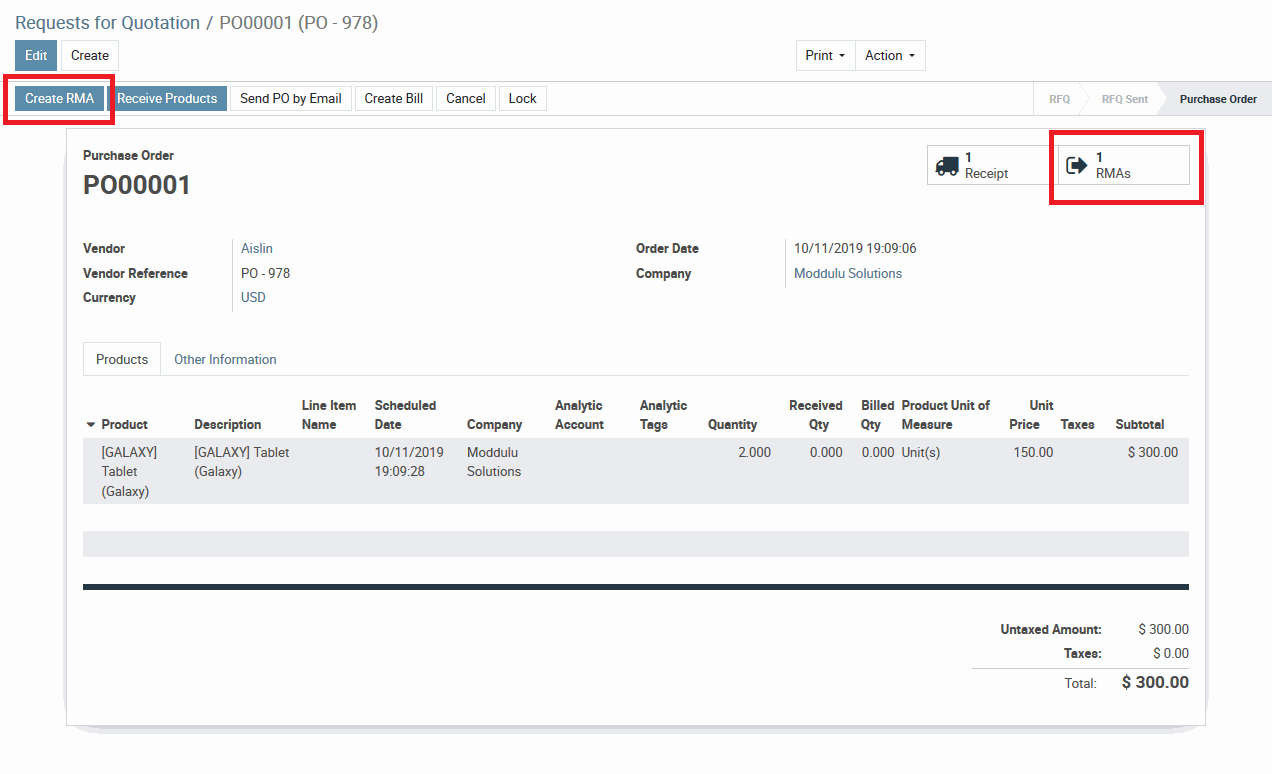Sort by Taxes column header
This screenshot has width=1272, height=774.
[x=1077, y=425]
